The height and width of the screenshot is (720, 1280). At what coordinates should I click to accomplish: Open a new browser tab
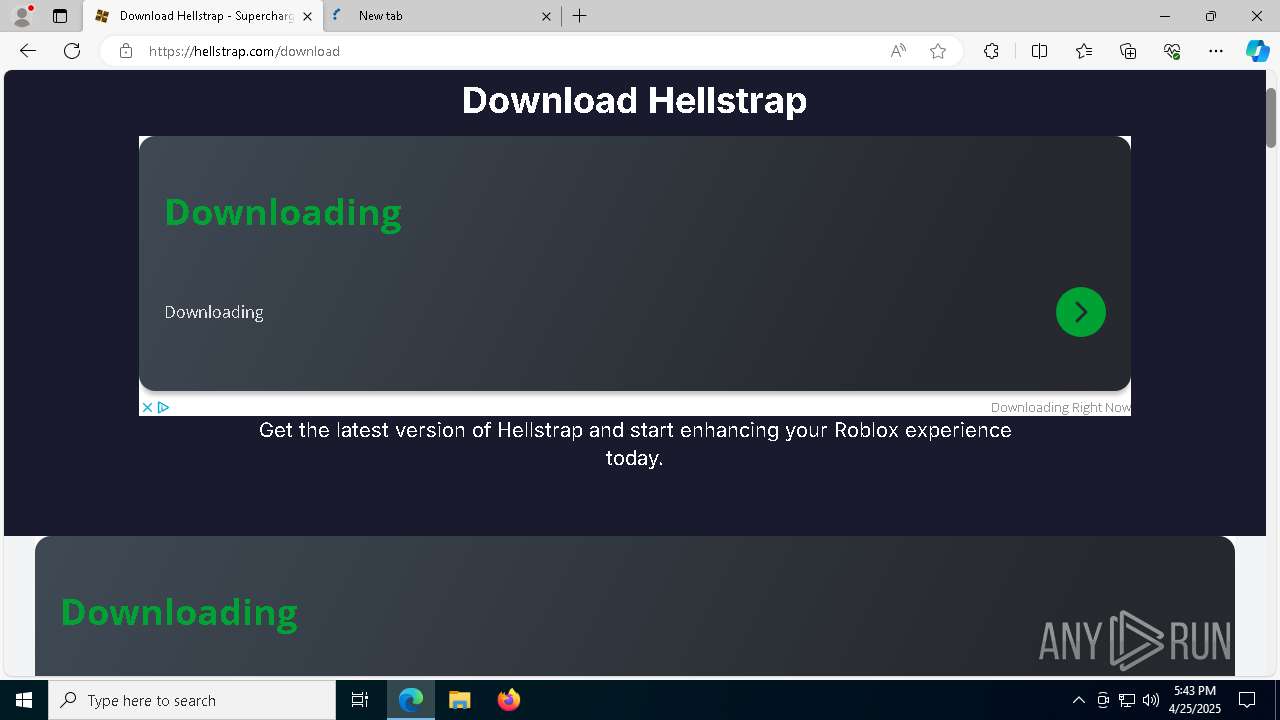(x=580, y=16)
